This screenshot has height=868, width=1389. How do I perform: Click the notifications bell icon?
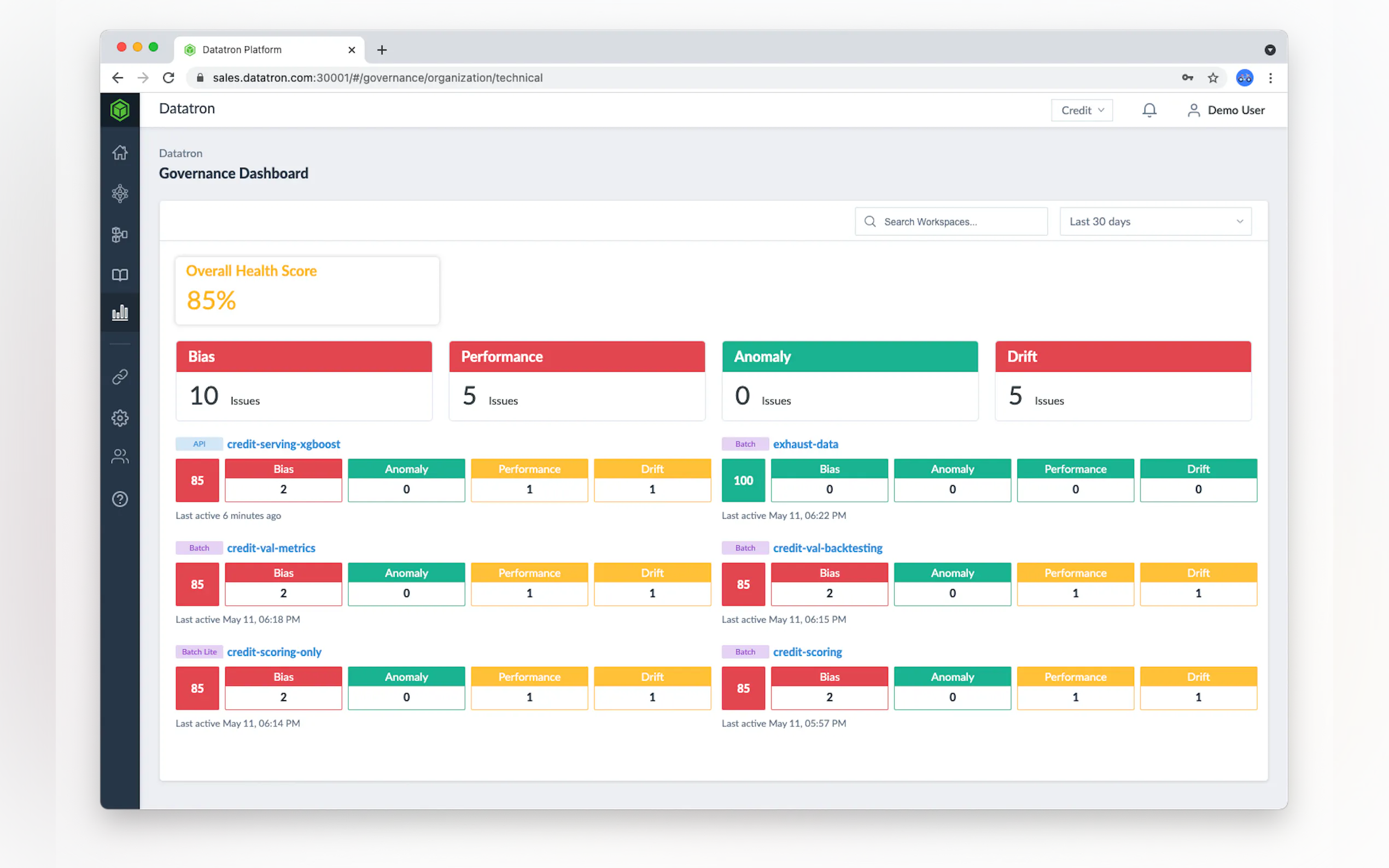click(x=1149, y=110)
